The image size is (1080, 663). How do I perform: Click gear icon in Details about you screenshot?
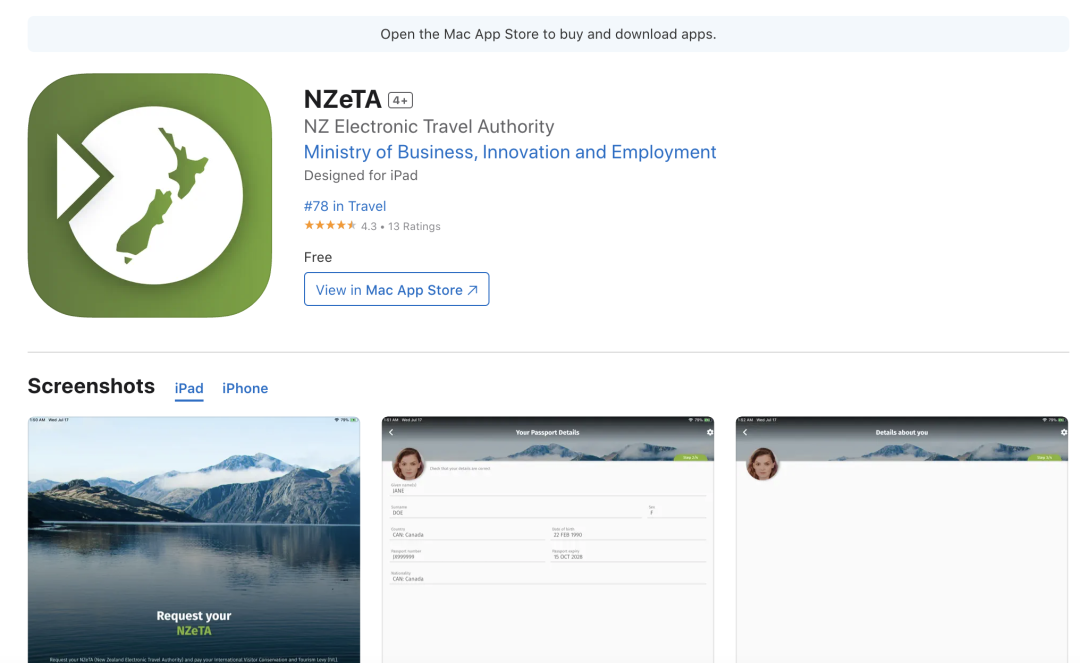pos(1063,433)
